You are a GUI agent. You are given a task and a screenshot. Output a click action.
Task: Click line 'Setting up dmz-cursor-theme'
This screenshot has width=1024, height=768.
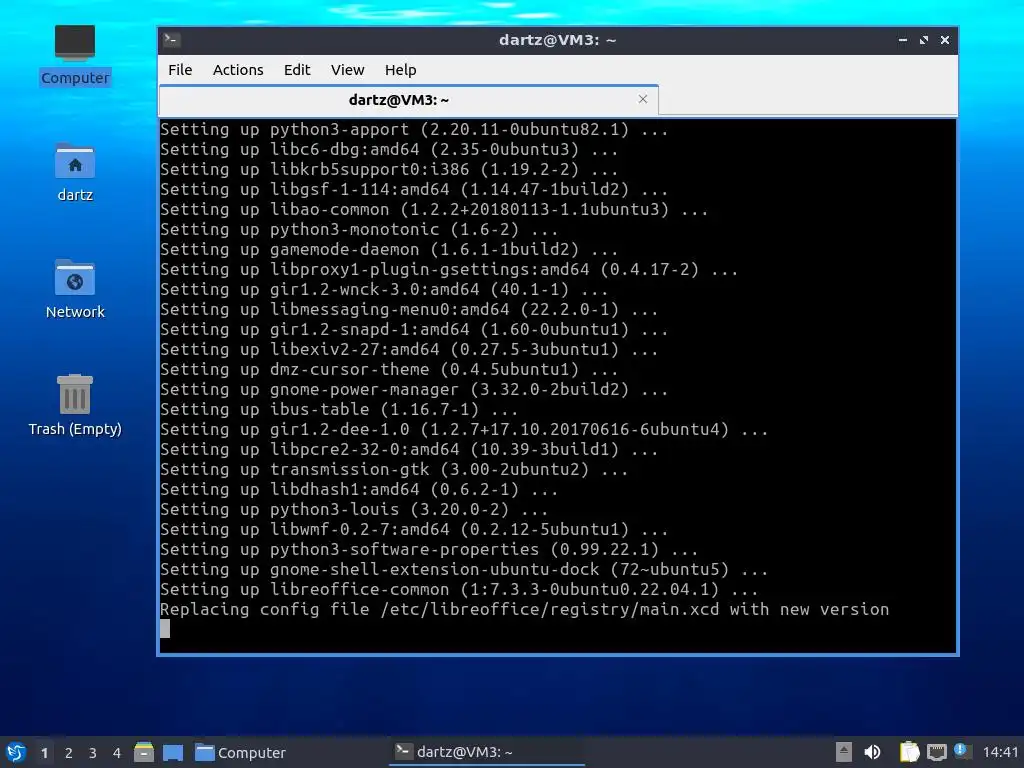coord(389,370)
